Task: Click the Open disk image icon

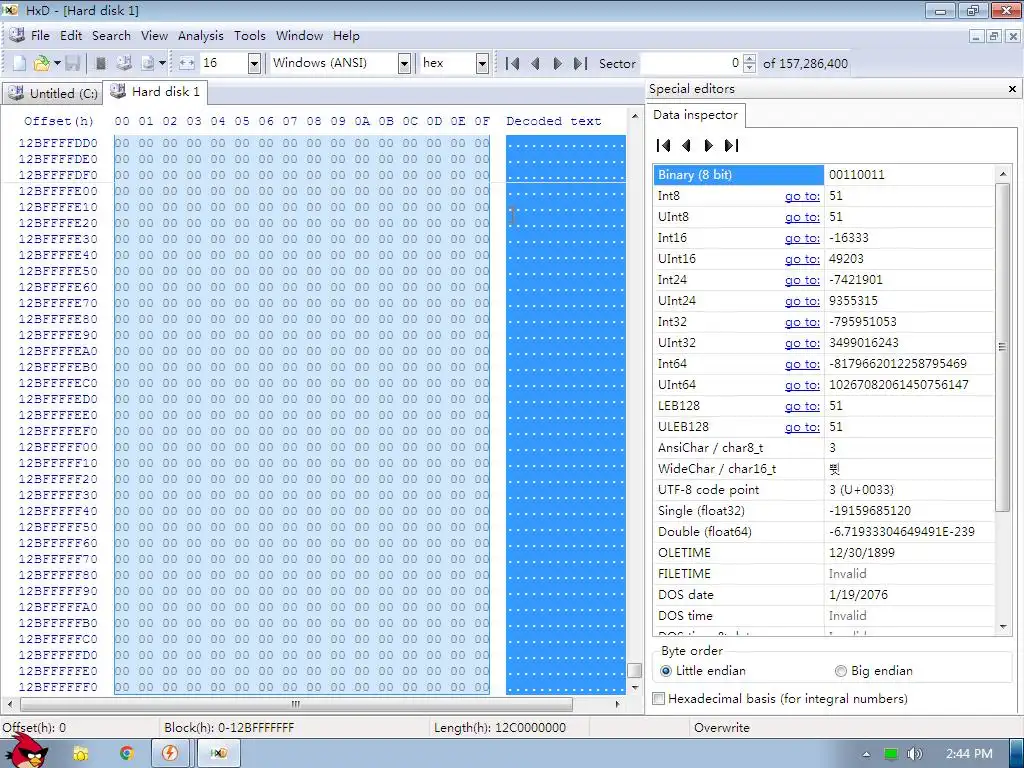Action: coord(148,63)
